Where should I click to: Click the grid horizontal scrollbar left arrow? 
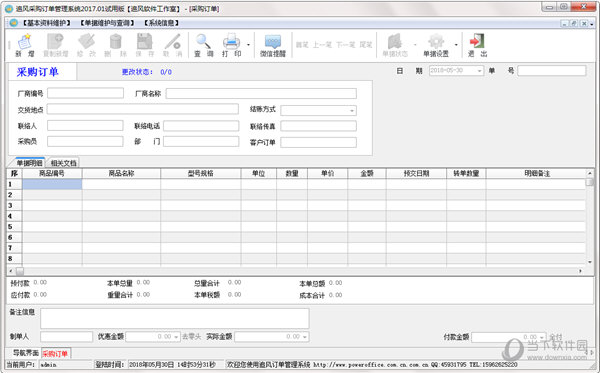coord(10,271)
